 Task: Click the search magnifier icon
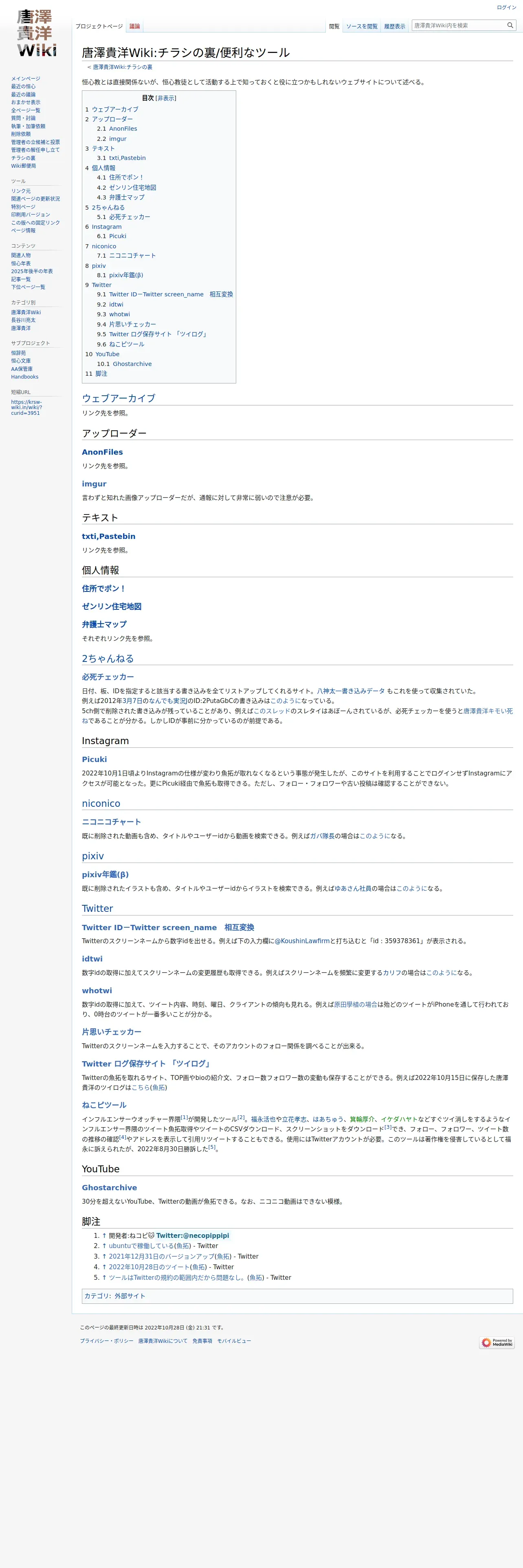tap(510, 26)
